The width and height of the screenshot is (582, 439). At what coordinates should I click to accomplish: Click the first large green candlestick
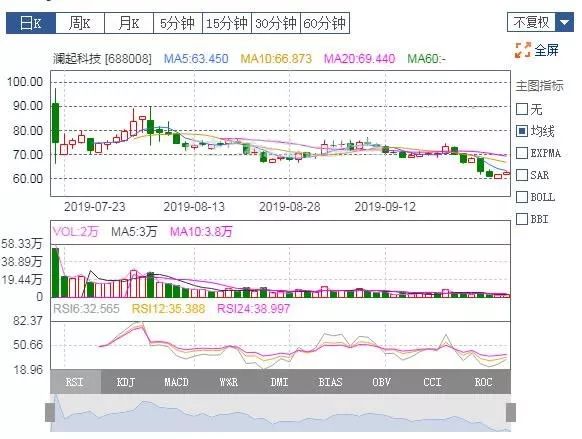point(55,123)
